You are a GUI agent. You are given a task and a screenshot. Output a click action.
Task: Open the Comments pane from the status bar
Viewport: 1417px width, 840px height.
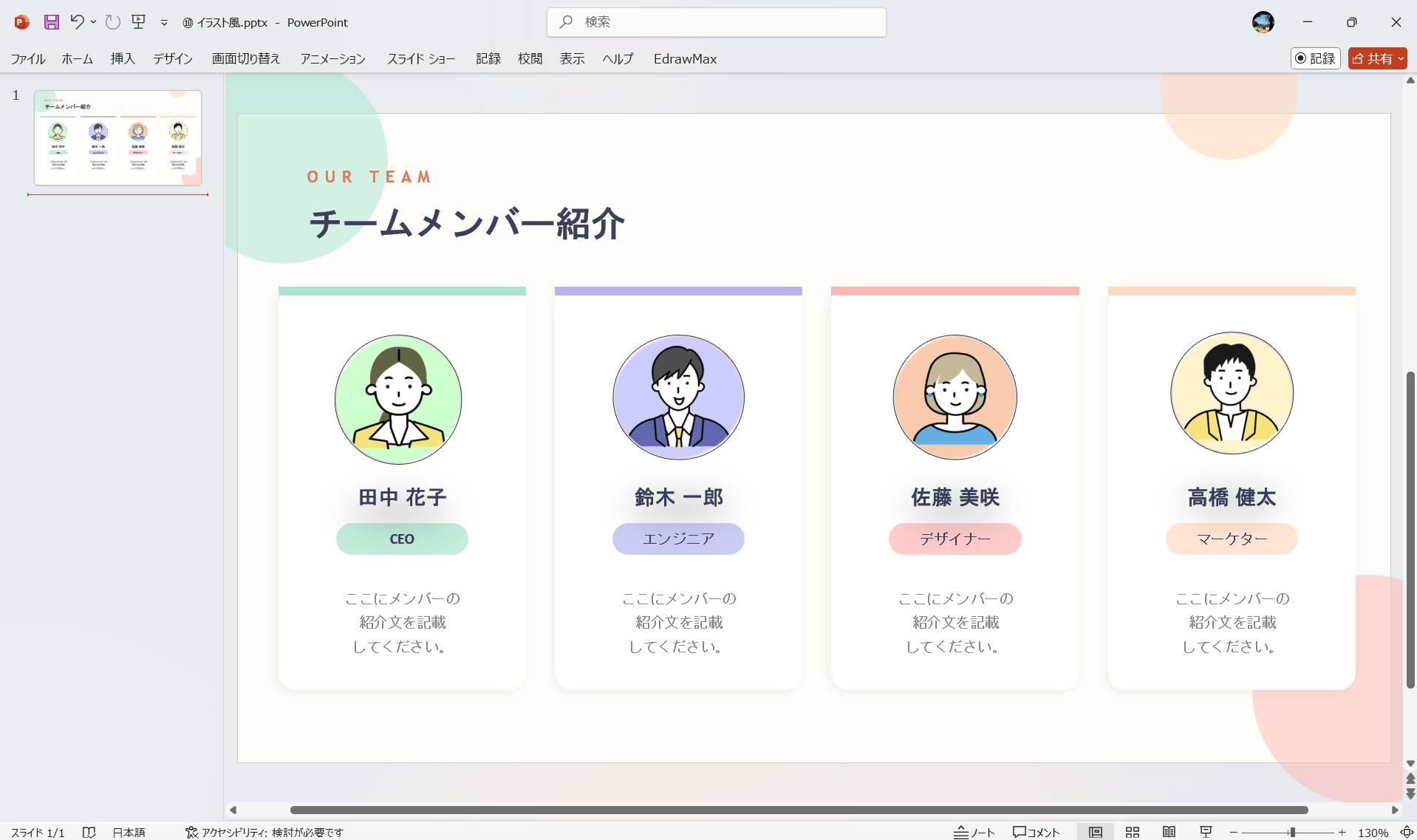1036,832
